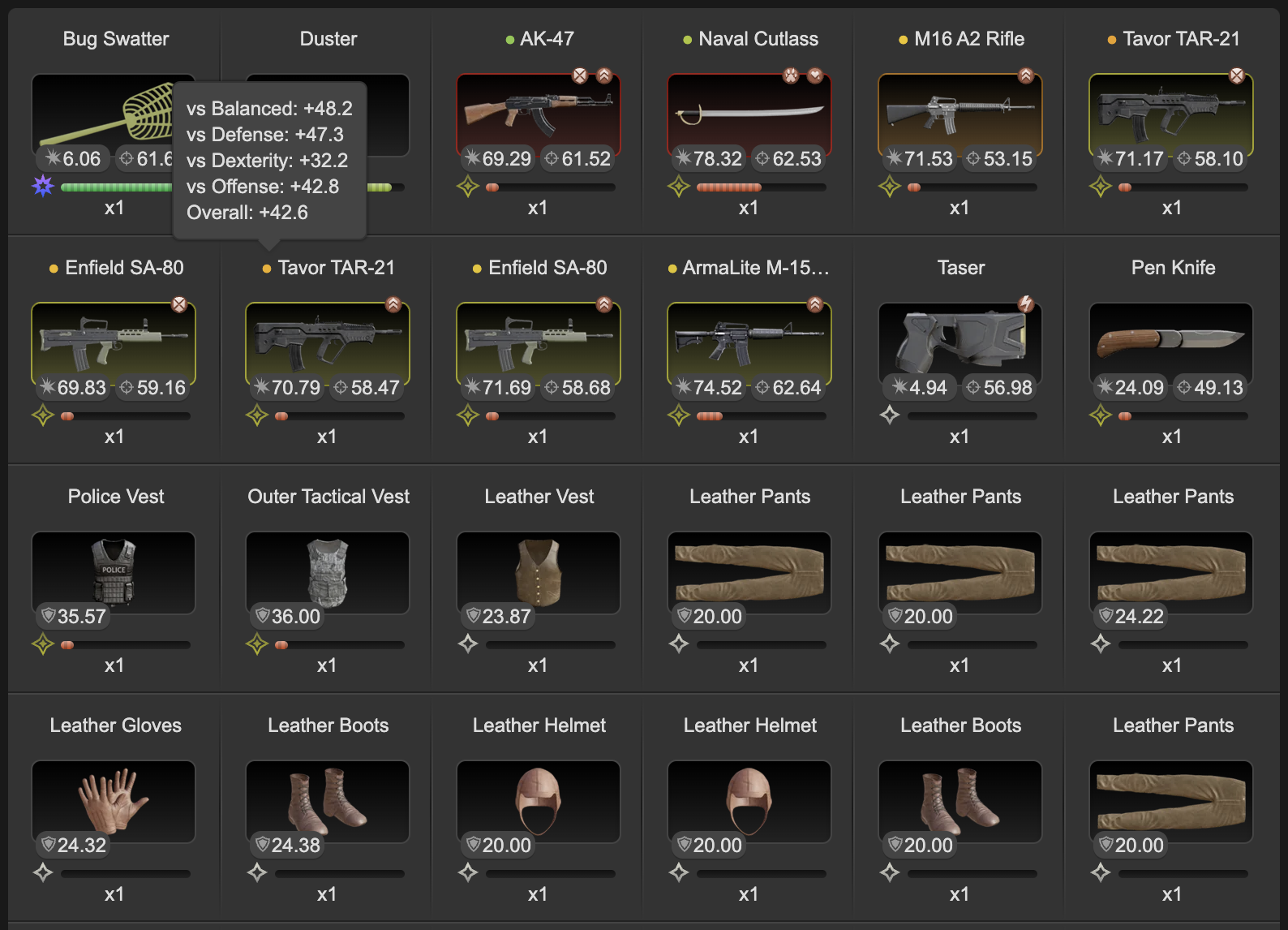Open the Police Vest armor image
This screenshot has height=930, width=1288.
click(x=114, y=572)
